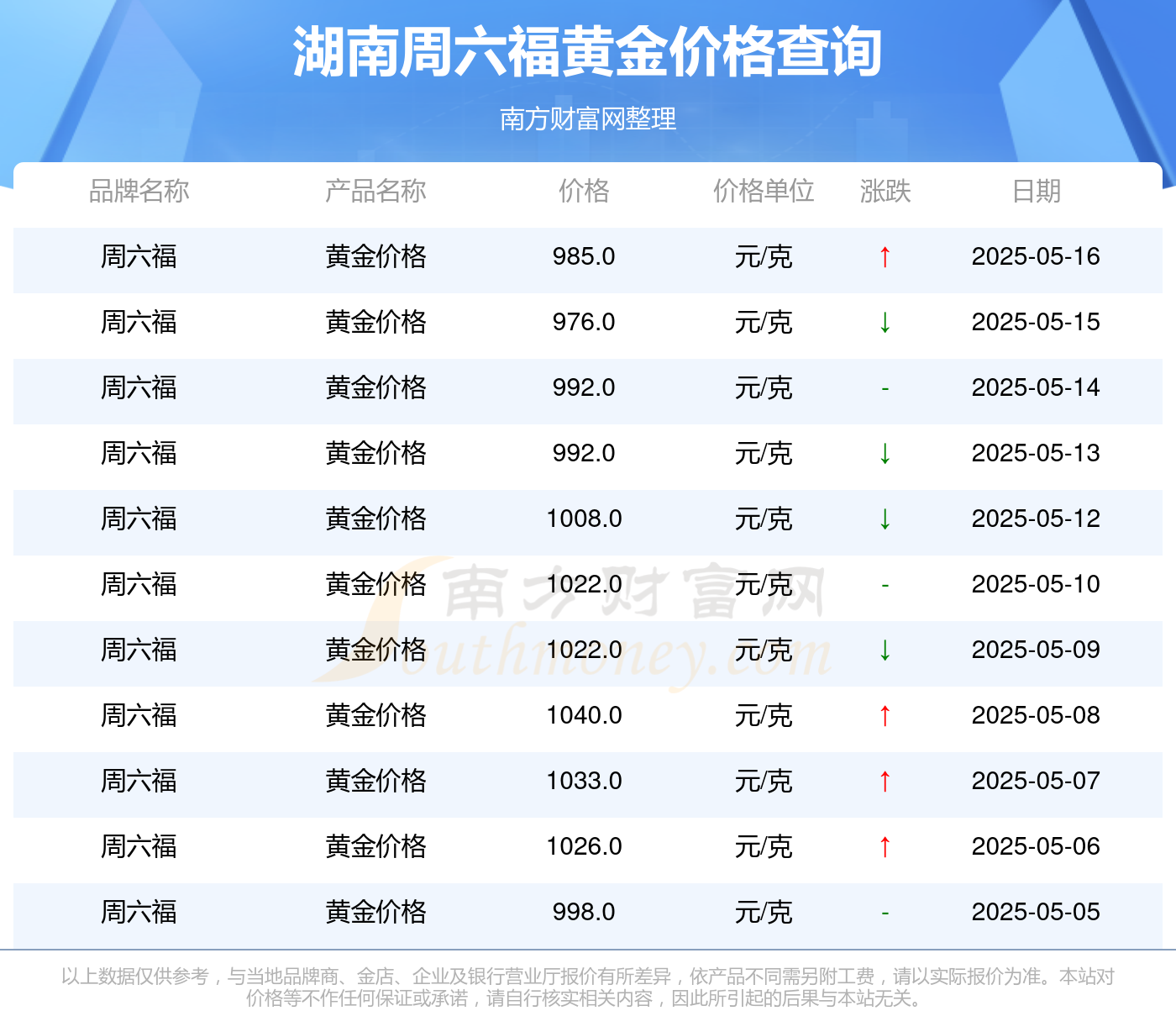The image size is (1176, 1011).
Task: Click 元/克 unit in the 2025-05-13 row
Action: pos(764,453)
